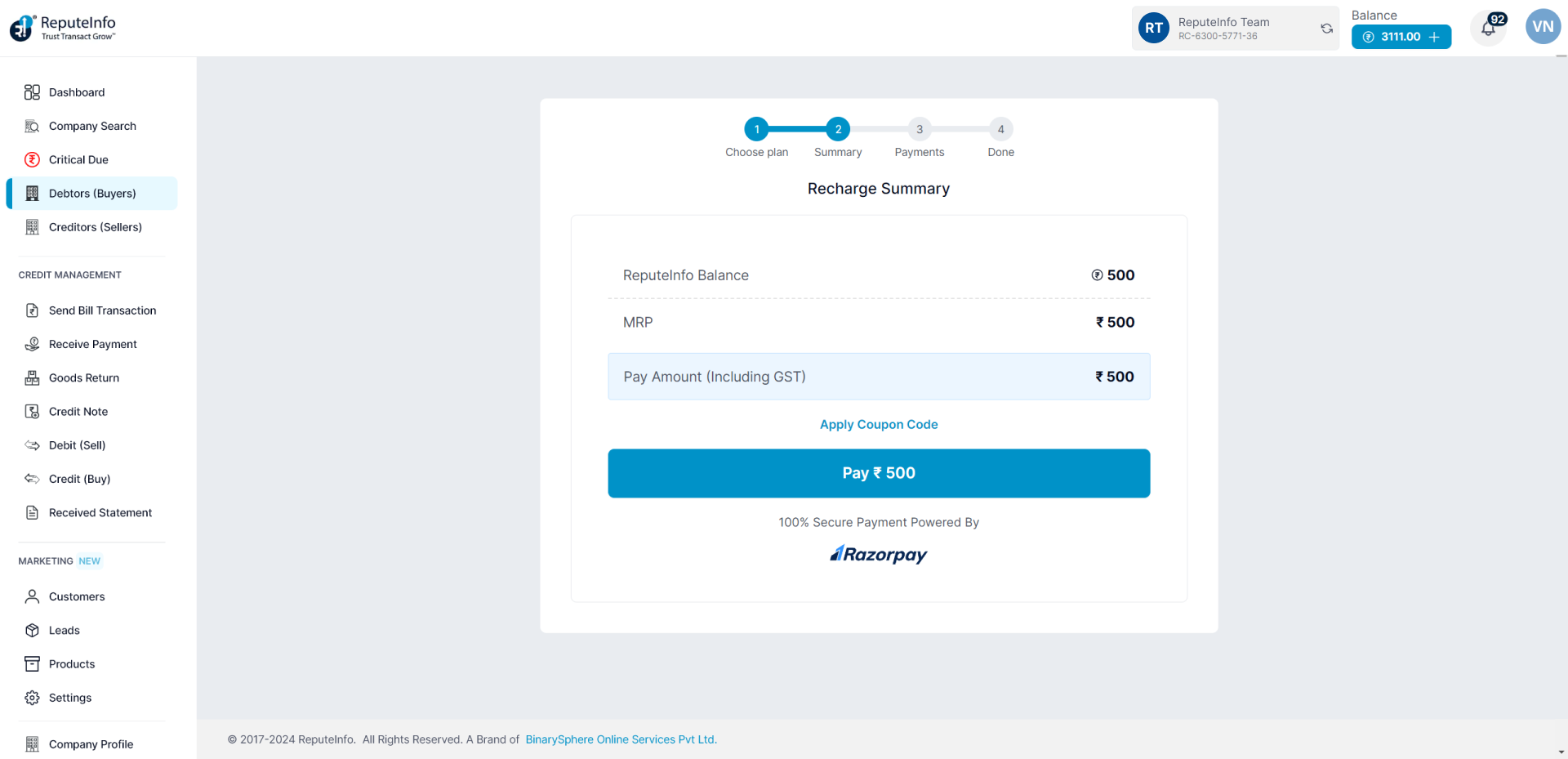Click the refresh icon beside ReputeInfo Team
This screenshot has width=1568, height=759.
(x=1327, y=29)
